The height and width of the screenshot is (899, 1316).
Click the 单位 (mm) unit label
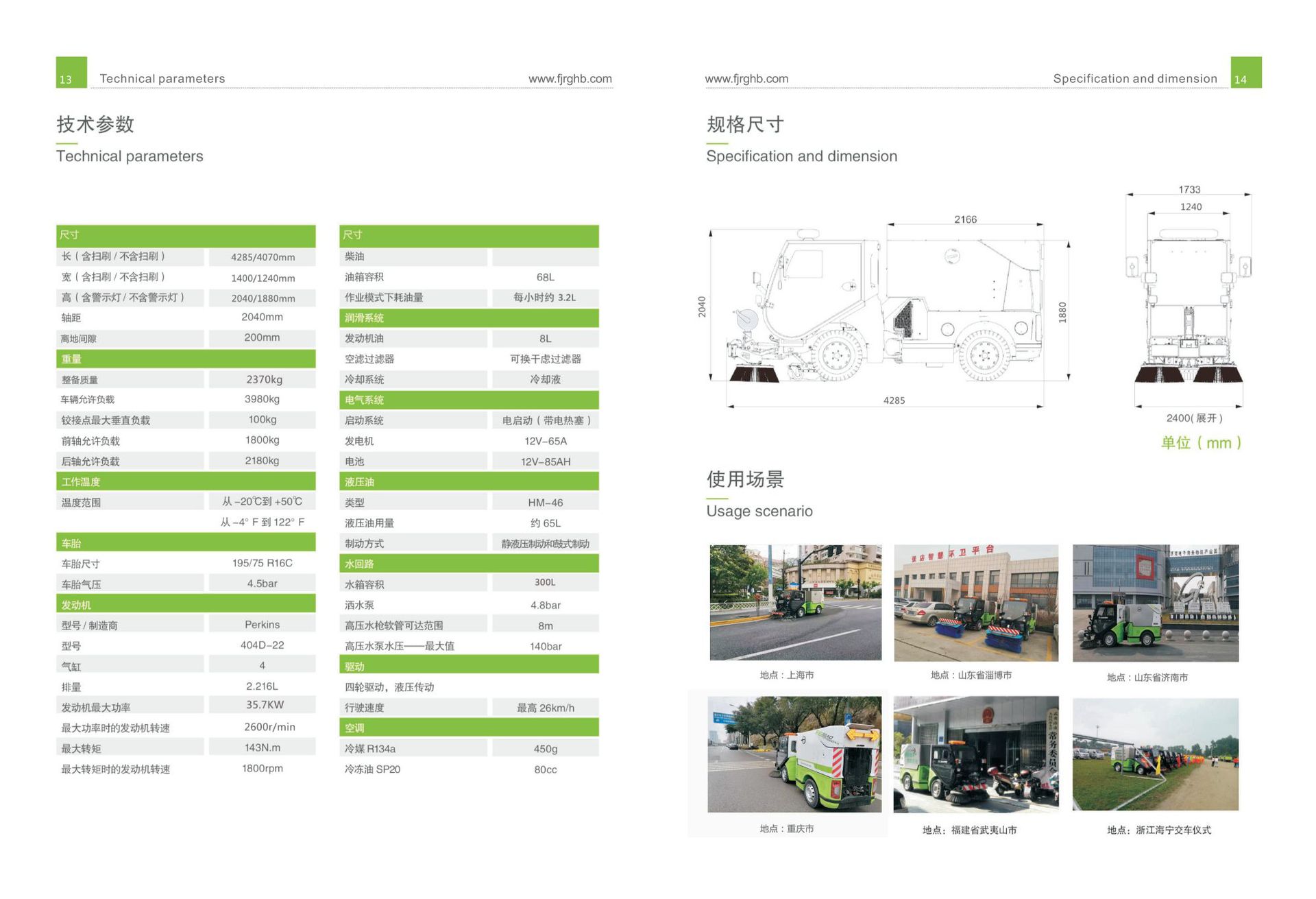pos(1201,443)
